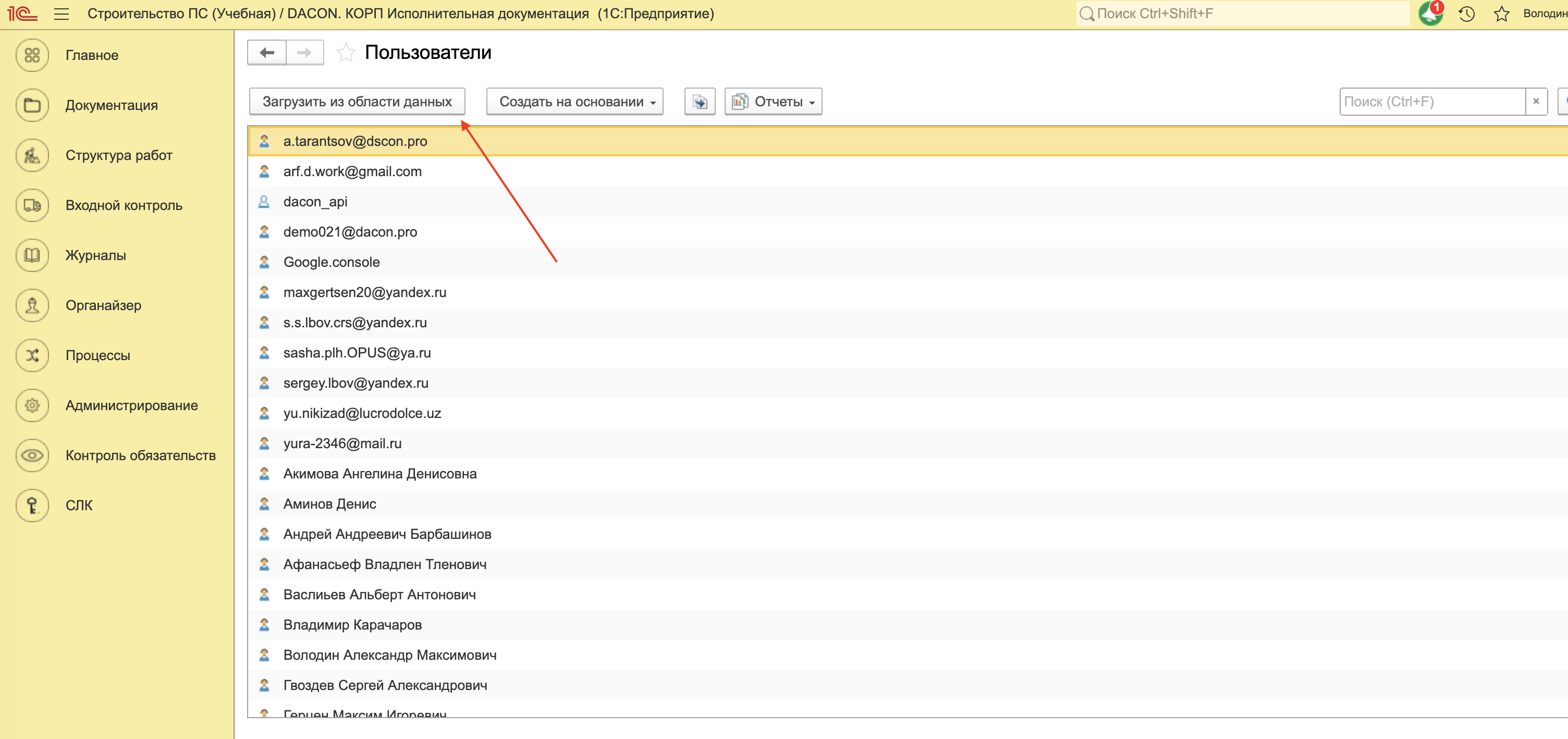This screenshot has width=1568, height=739.
Task: Open the Администрирование section
Action: tap(131, 405)
